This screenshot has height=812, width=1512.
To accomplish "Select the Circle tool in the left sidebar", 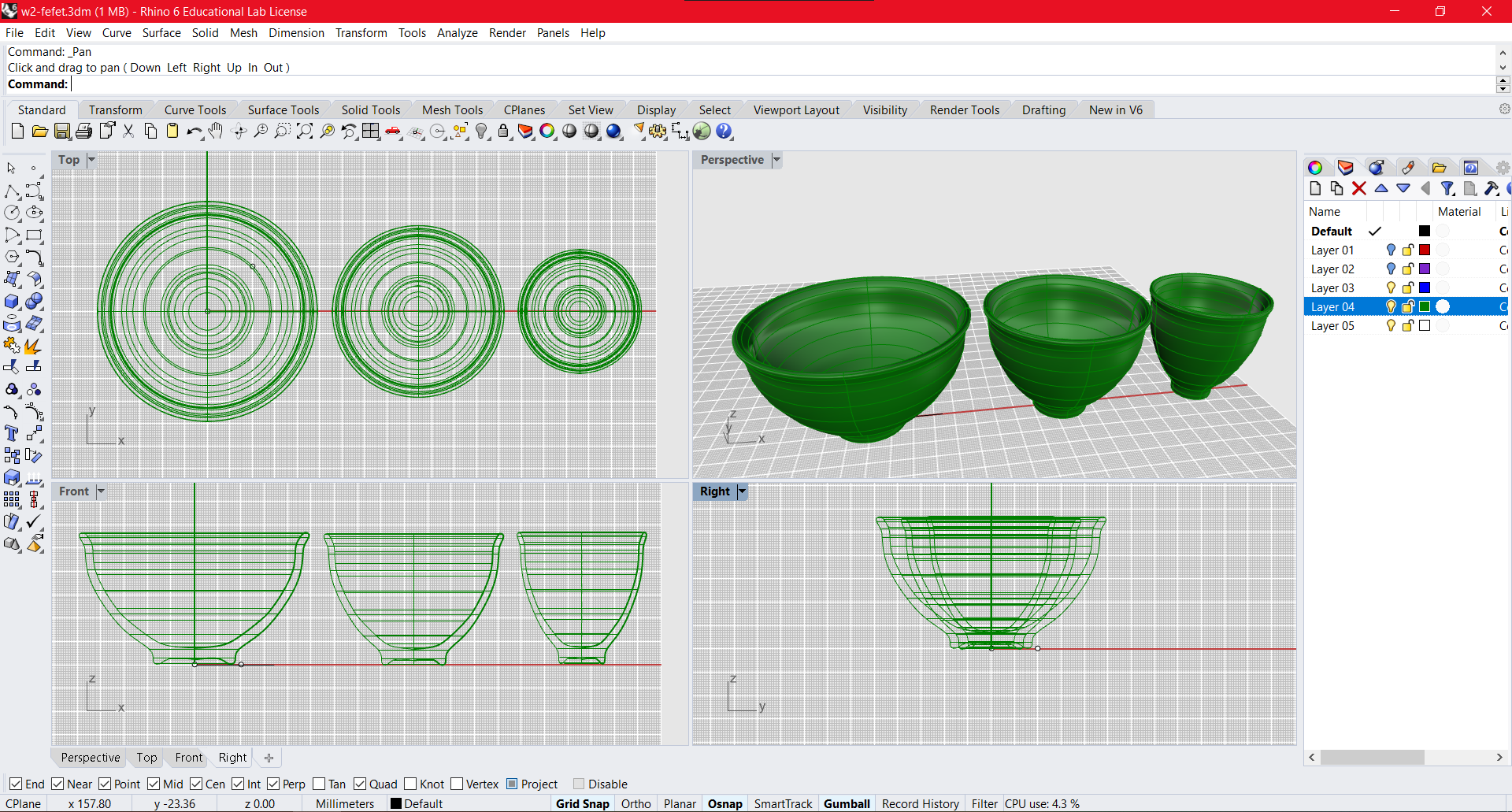I will coord(12,213).
